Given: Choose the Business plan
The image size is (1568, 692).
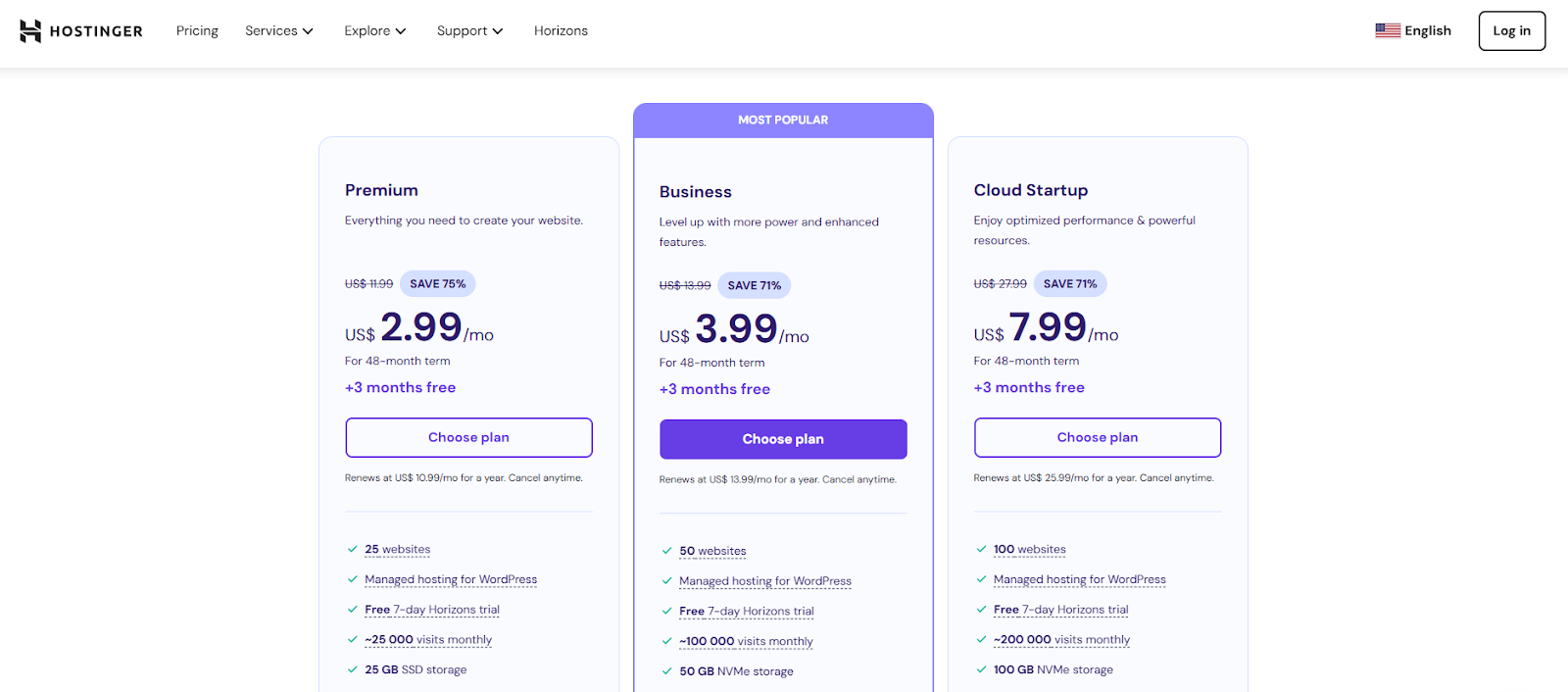Looking at the screenshot, I should [783, 439].
